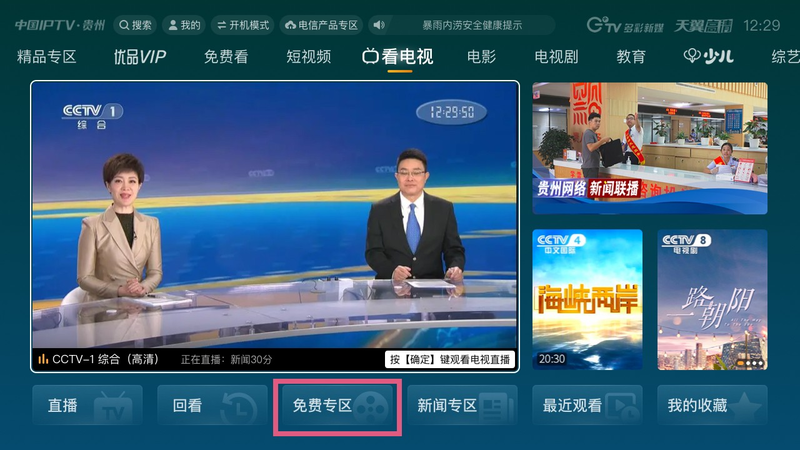800x450 pixels.
Task: Switch to 少儿 kids tab
Action: pos(709,57)
